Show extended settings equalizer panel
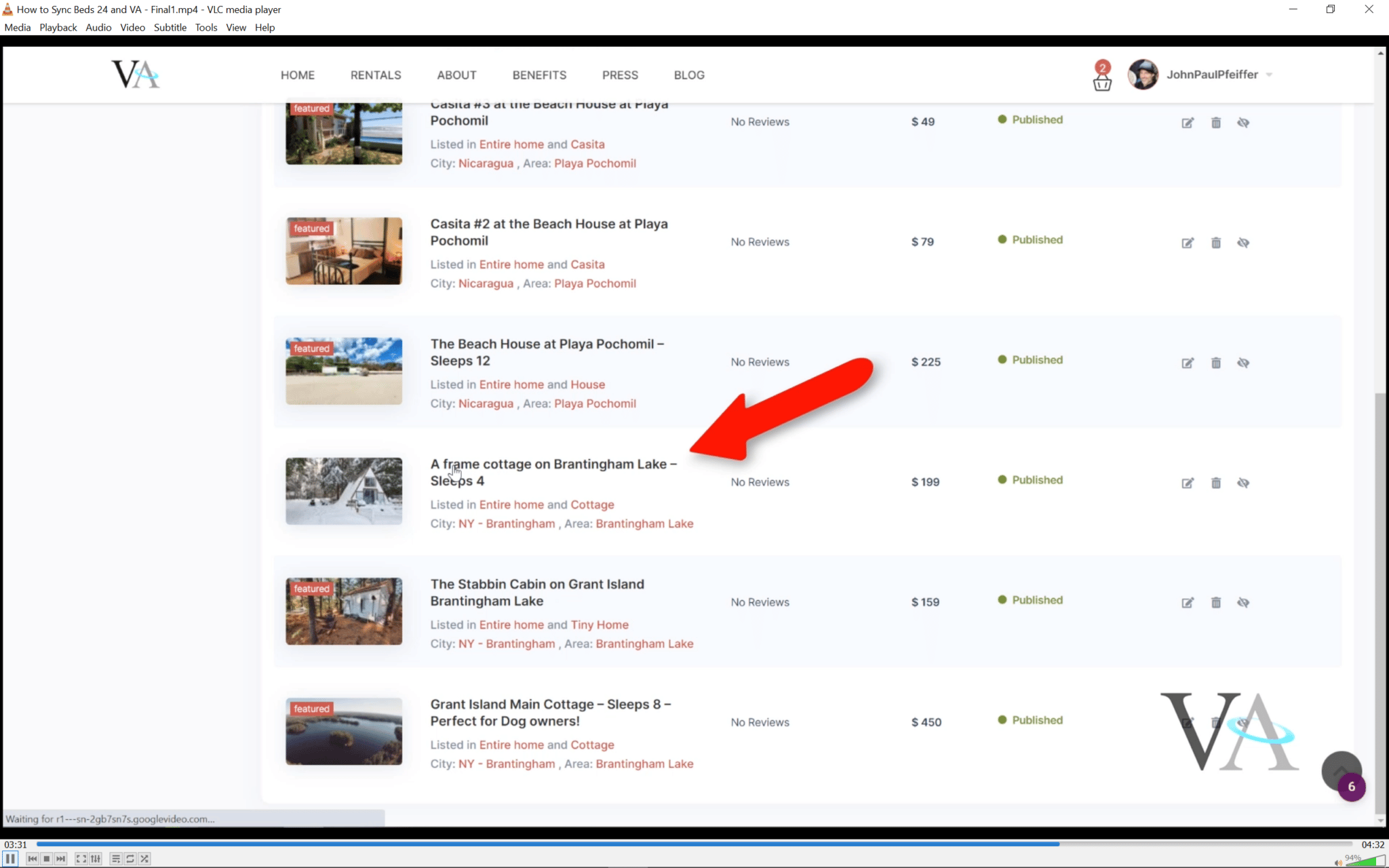1389x868 pixels. click(x=96, y=859)
